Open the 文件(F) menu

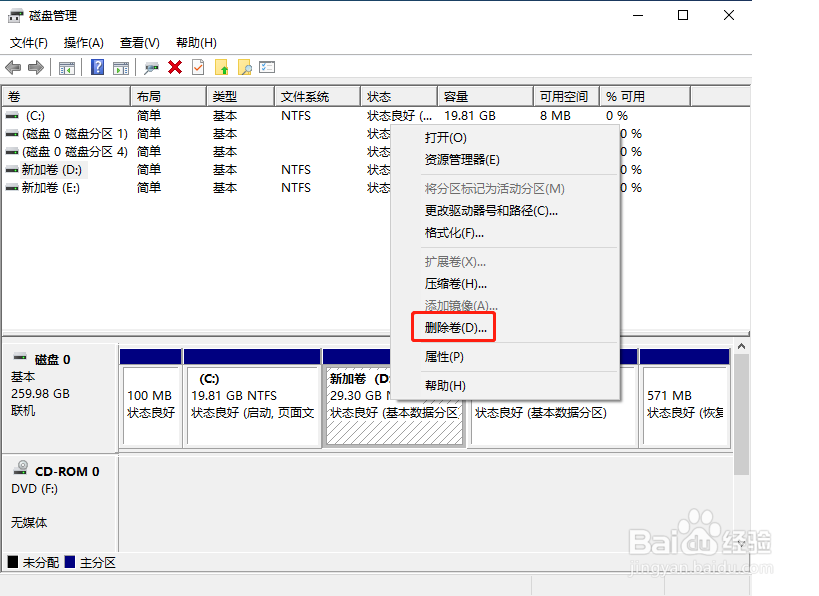coord(29,43)
